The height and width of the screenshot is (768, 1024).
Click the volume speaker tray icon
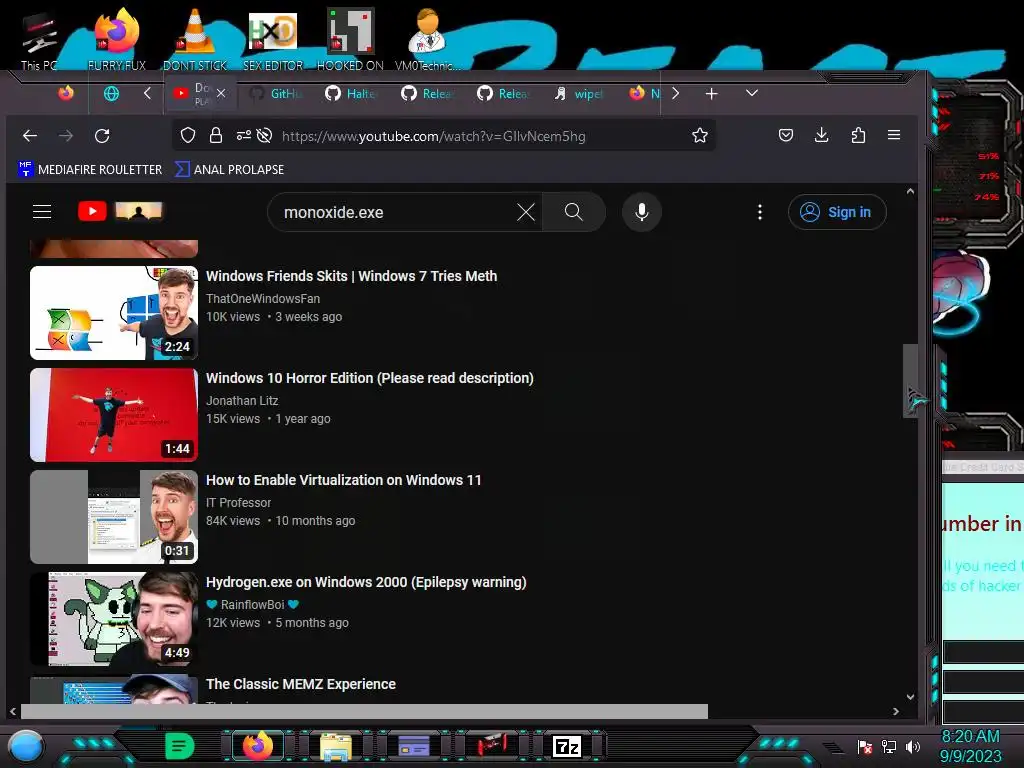(x=913, y=746)
